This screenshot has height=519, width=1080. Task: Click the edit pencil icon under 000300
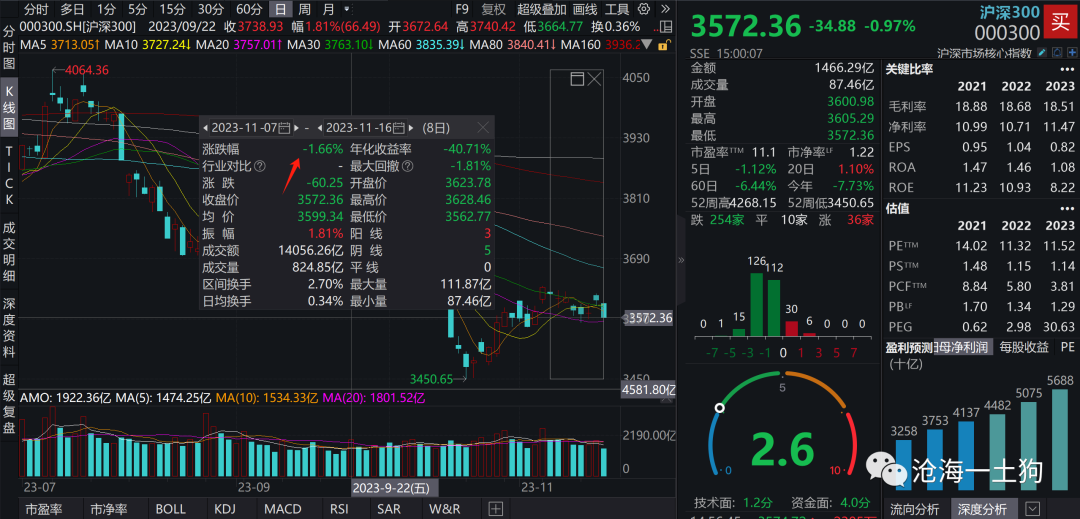pos(1042,52)
